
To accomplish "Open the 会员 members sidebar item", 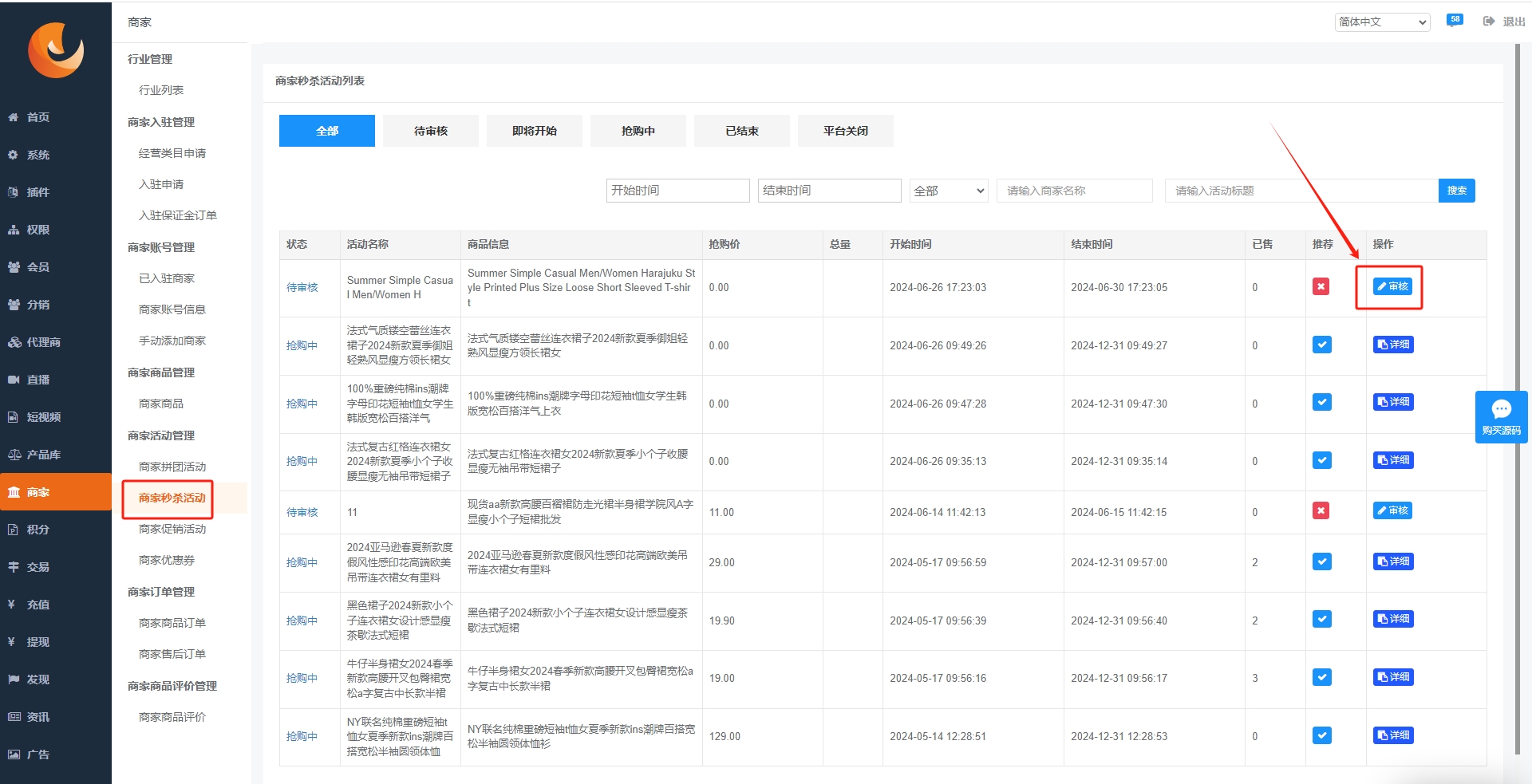I will 56,267.
